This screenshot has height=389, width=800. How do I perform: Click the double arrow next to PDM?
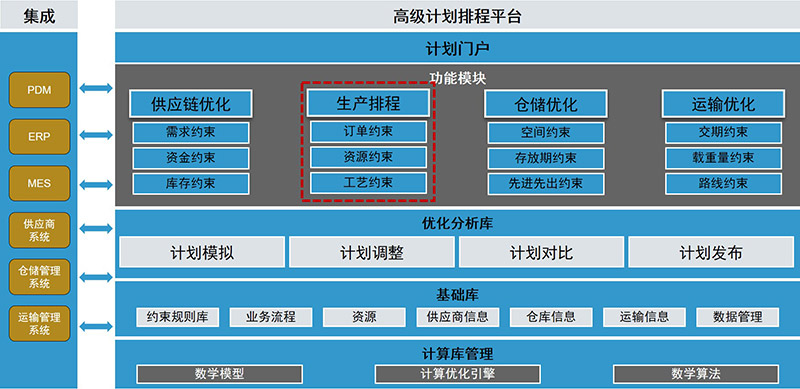96,88
